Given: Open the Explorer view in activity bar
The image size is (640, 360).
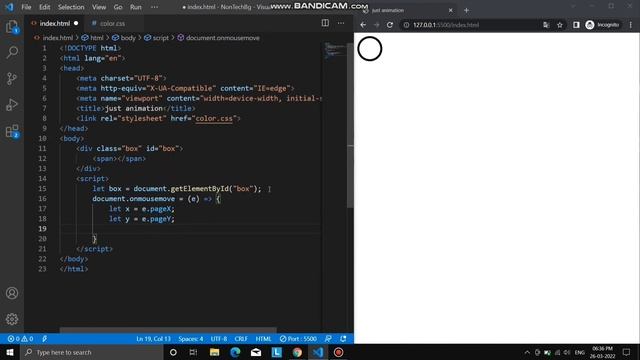Looking at the screenshot, I should [x=12, y=27].
